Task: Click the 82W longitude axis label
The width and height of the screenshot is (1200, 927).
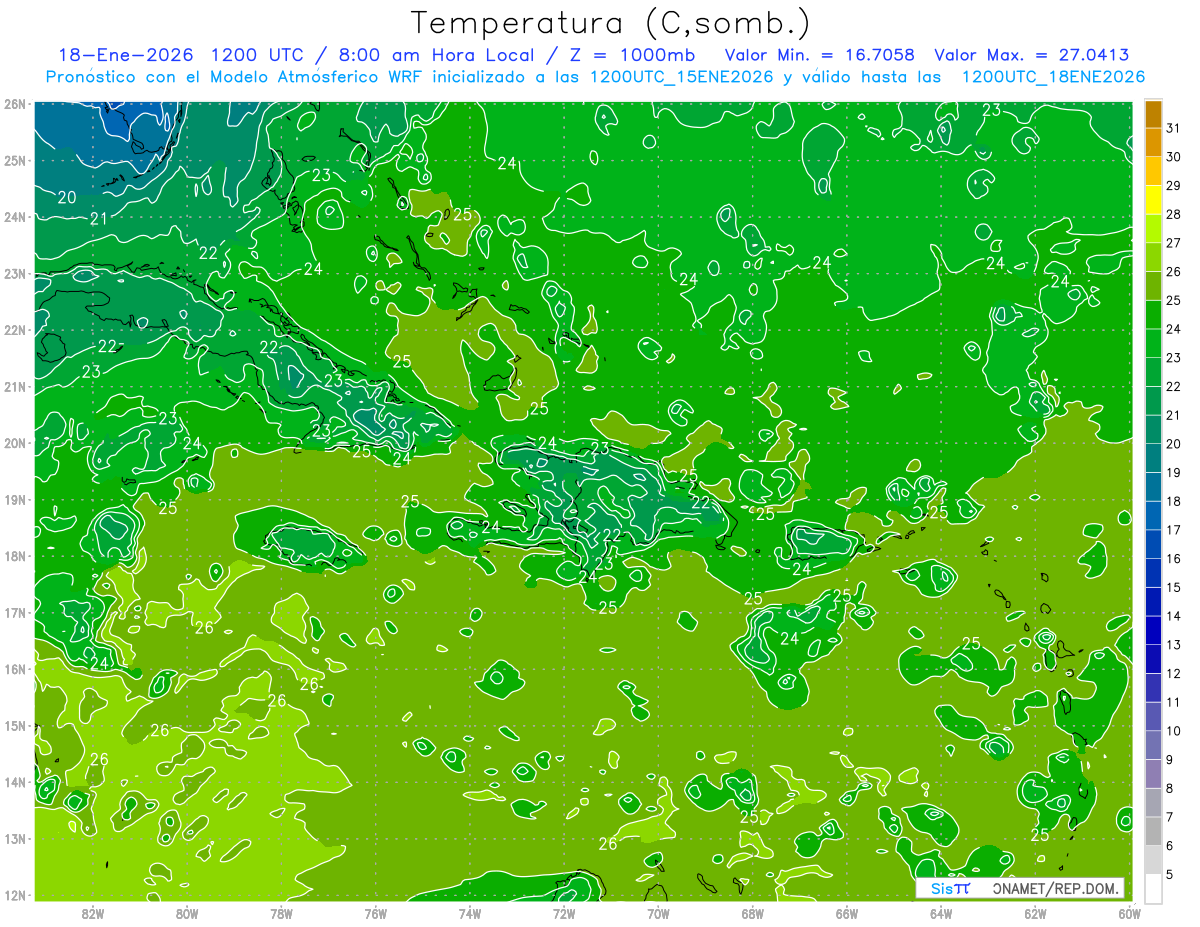Action: (x=93, y=912)
